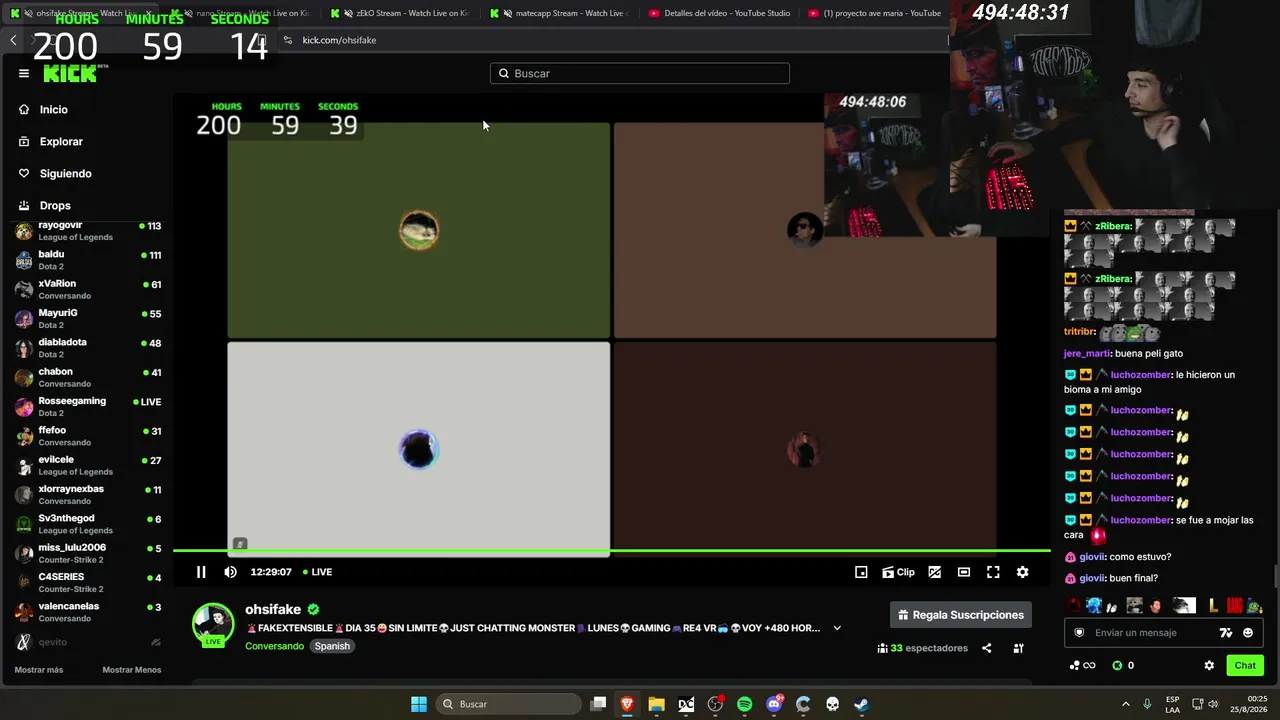This screenshot has height=720, width=1280.
Task: Pause the live stream video
Action: 201,572
